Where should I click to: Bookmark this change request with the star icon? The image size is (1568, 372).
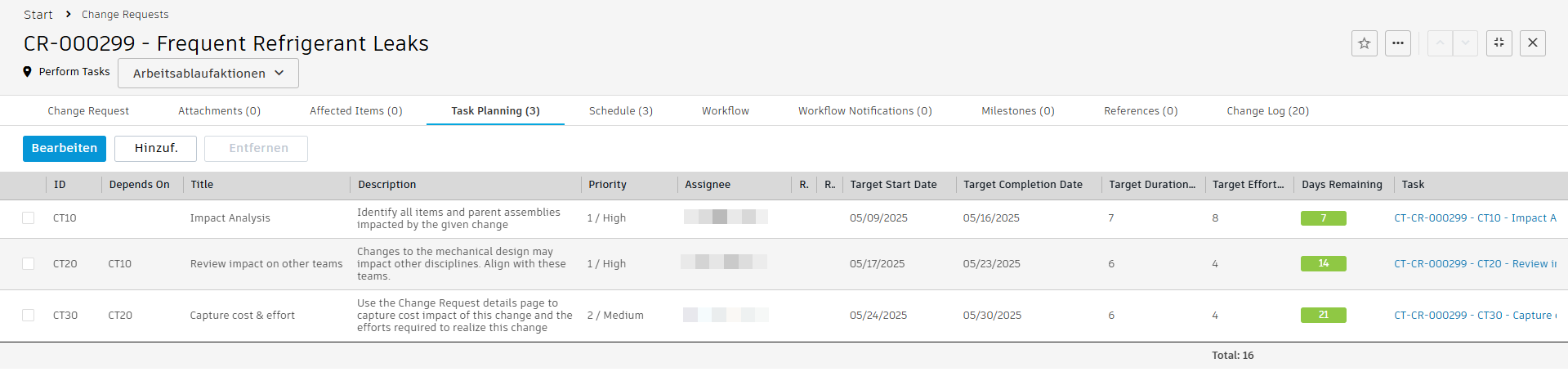[x=1364, y=43]
